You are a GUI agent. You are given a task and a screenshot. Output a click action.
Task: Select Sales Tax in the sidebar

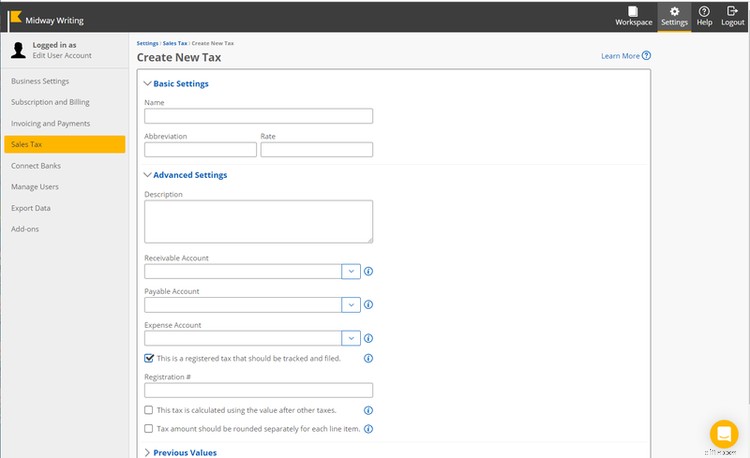(x=65, y=144)
